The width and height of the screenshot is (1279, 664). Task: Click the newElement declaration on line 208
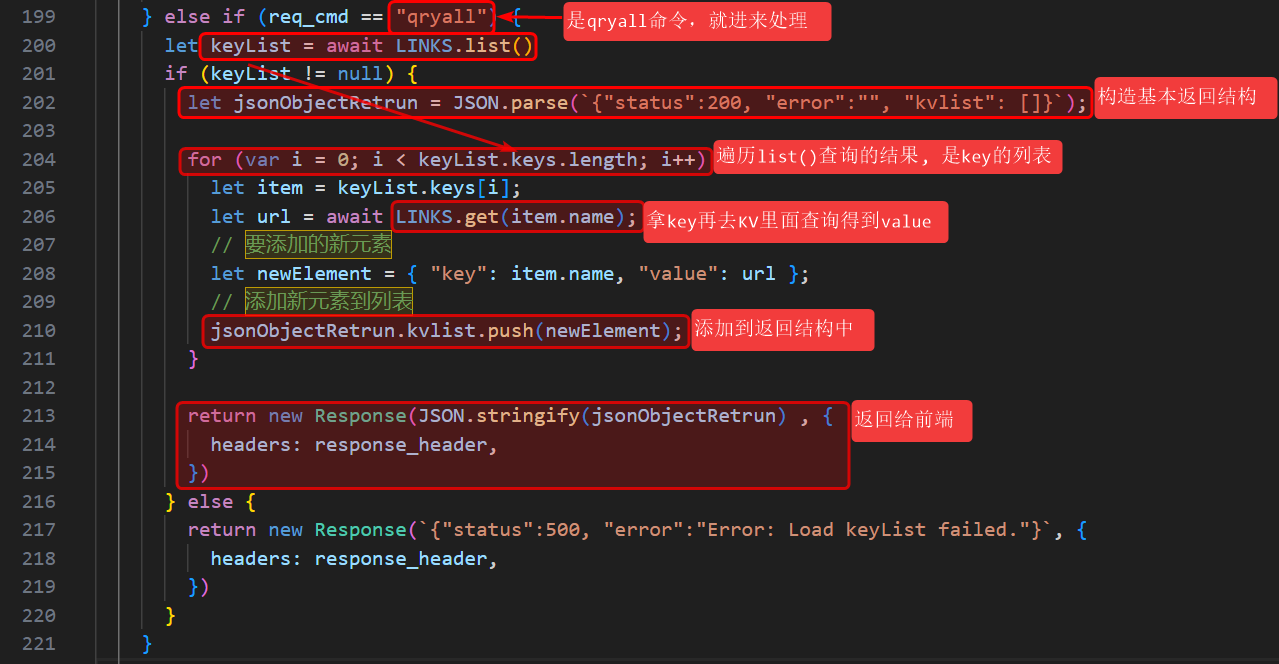click(x=314, y=274)
